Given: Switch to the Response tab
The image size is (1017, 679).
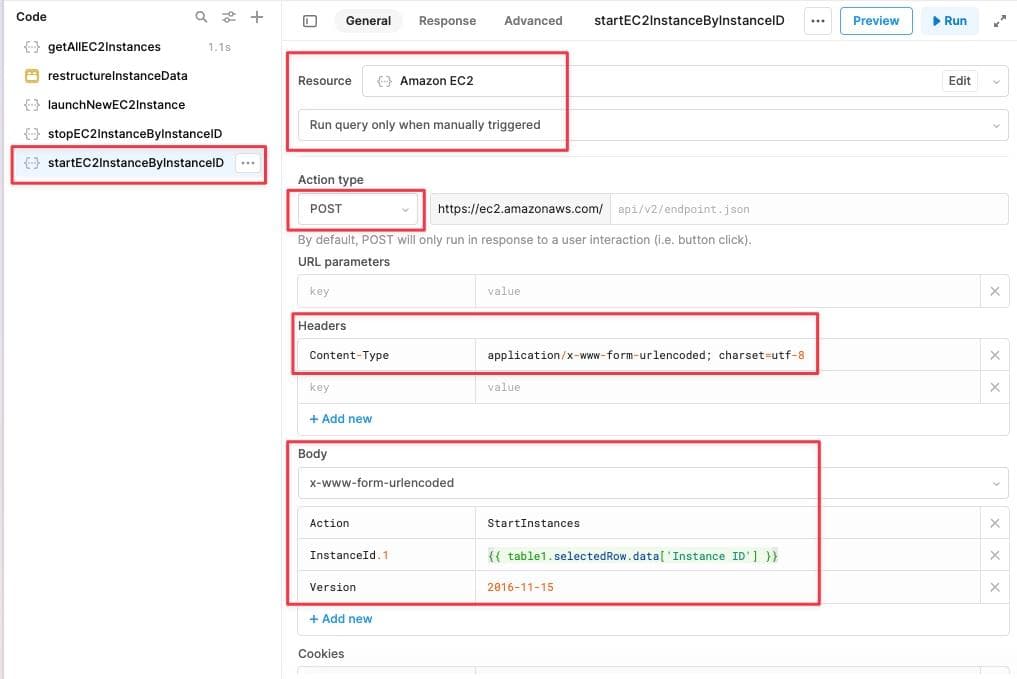Looking at the screenshot, I should point(447,20).
